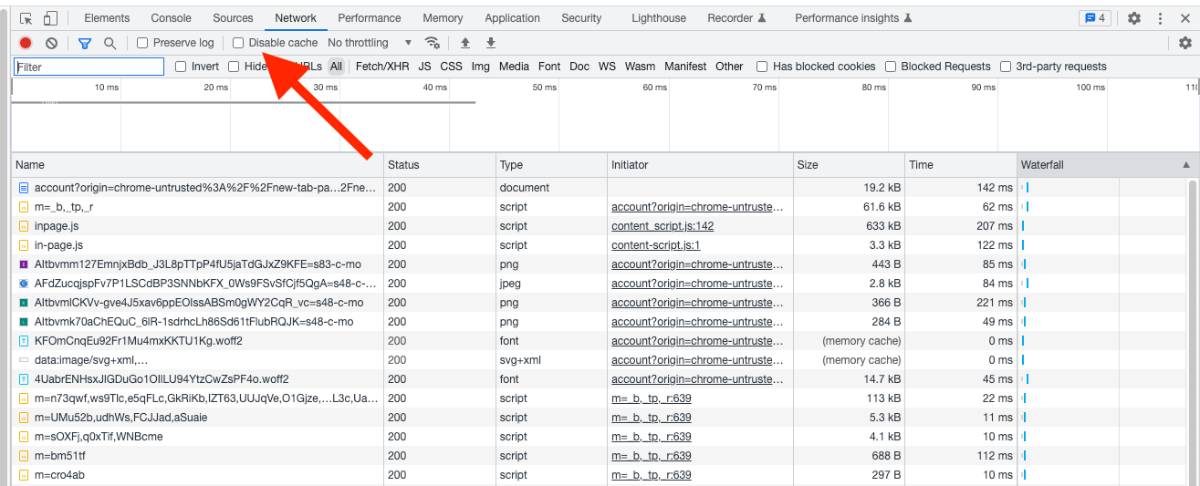Open network conditions wifi icon

pos(432,43)
